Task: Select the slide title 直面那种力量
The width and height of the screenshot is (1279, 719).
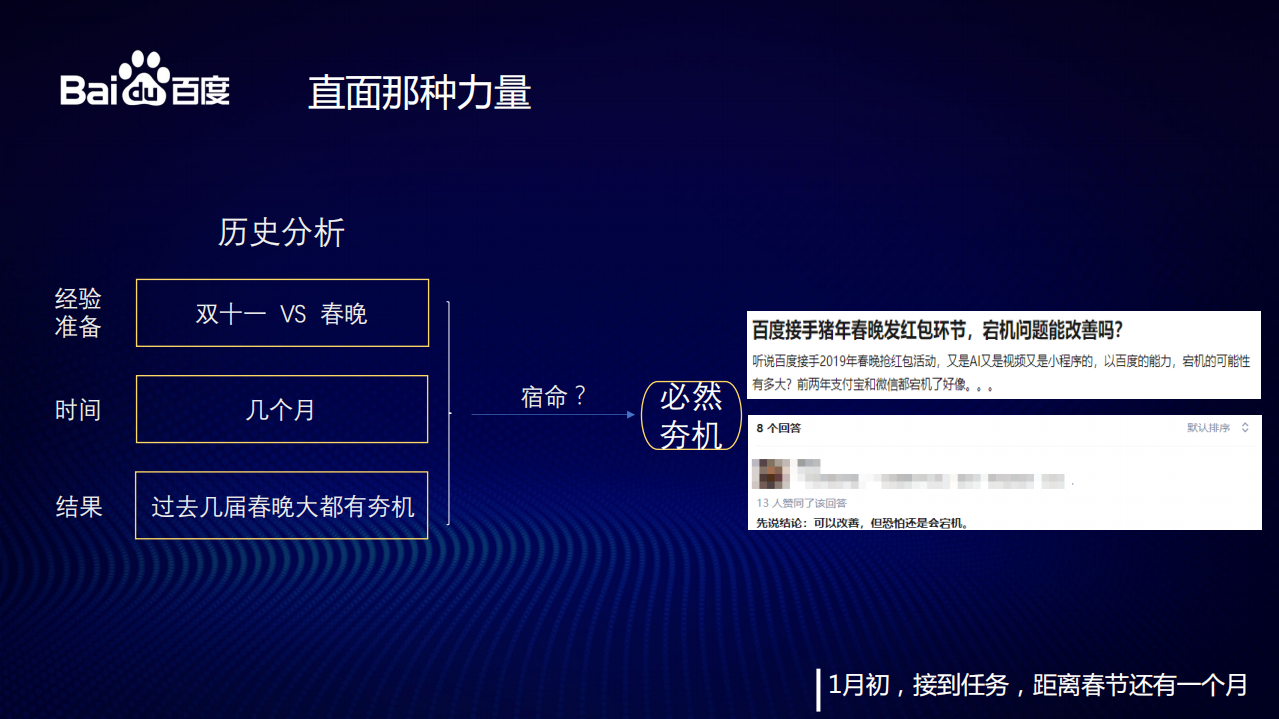Action: pos(419,93)
